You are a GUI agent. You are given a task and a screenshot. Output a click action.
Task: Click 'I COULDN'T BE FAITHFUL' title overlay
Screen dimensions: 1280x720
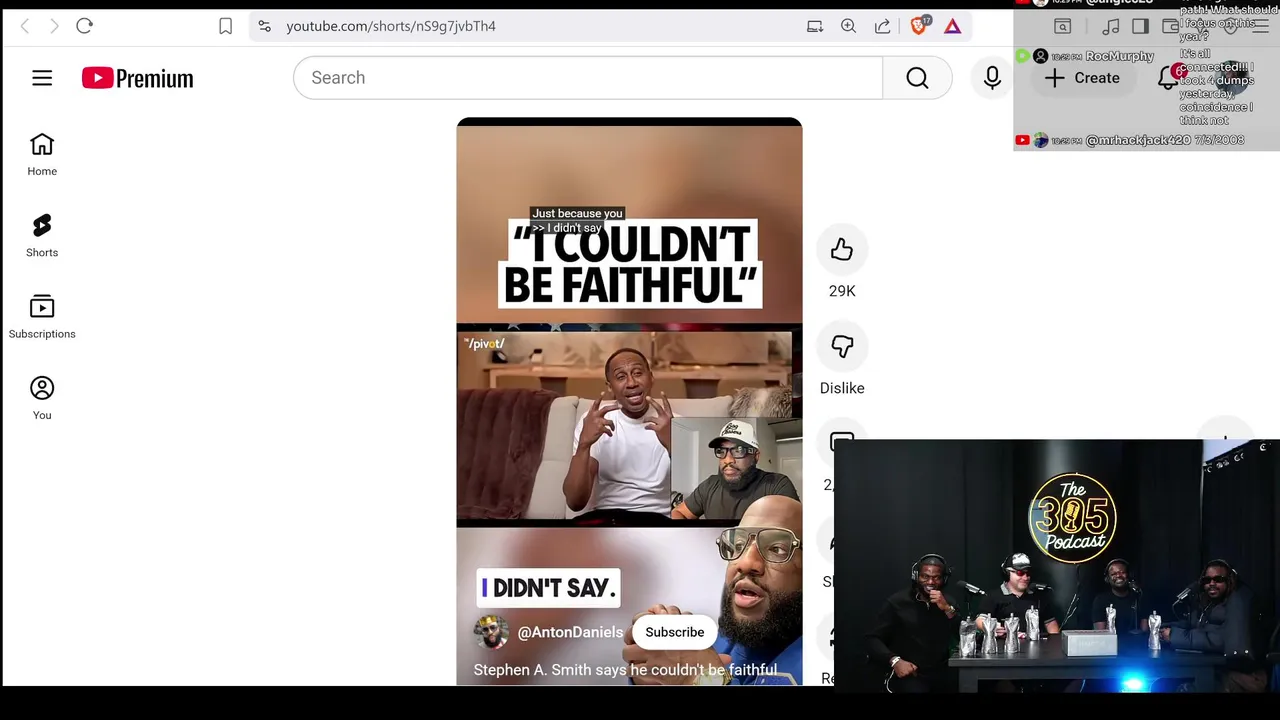[631, 264]
